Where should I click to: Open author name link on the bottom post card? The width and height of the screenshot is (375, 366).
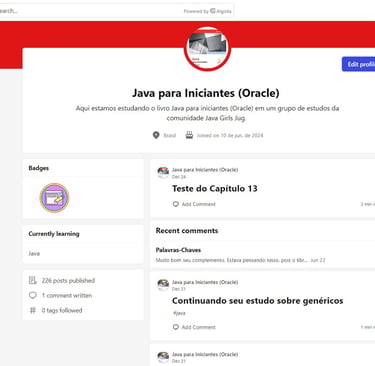point(205,354)
